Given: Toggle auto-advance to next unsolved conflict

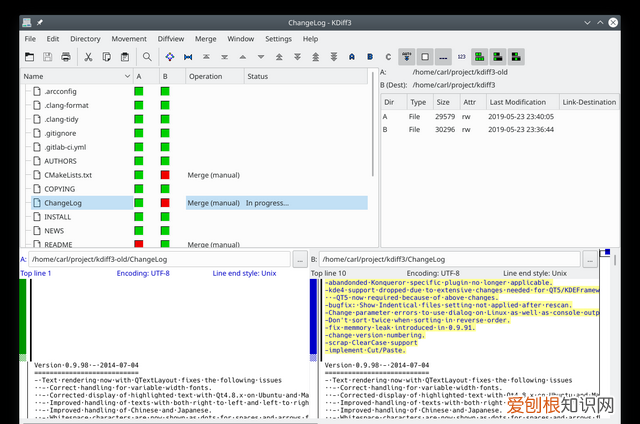Looking at the screenshot, I should tap(407, 57).
